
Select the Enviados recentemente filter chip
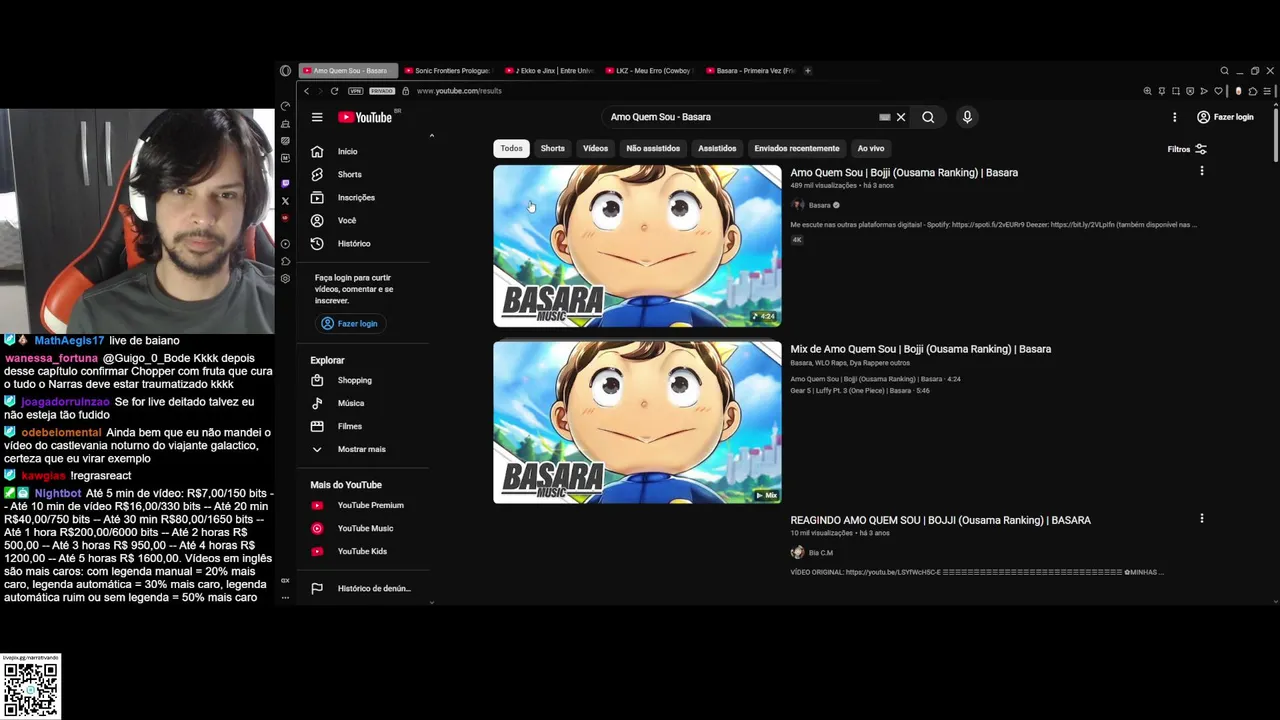point(797,148)
